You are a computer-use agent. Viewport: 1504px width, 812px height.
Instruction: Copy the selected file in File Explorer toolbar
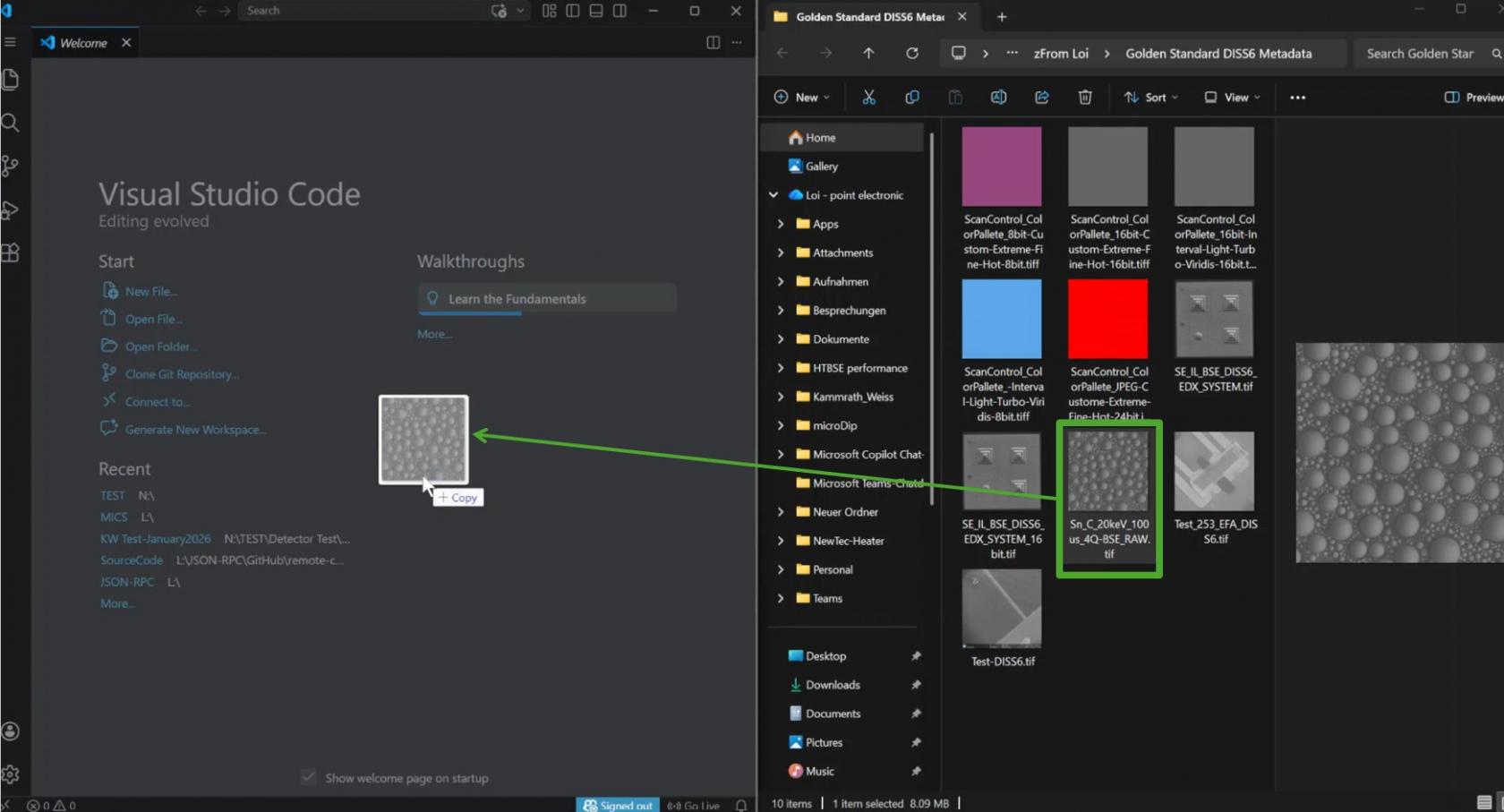click(911, 97)
